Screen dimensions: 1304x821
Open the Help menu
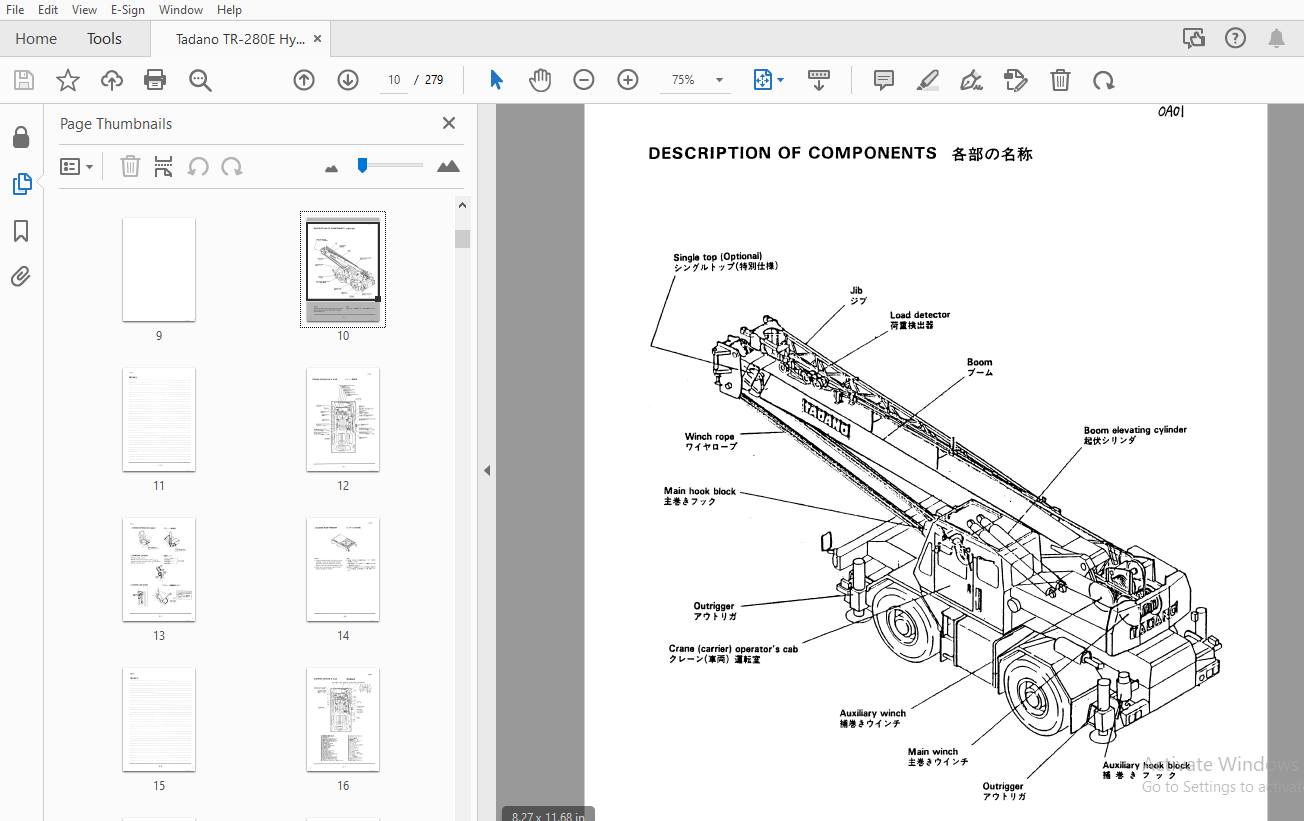[229, 9]
